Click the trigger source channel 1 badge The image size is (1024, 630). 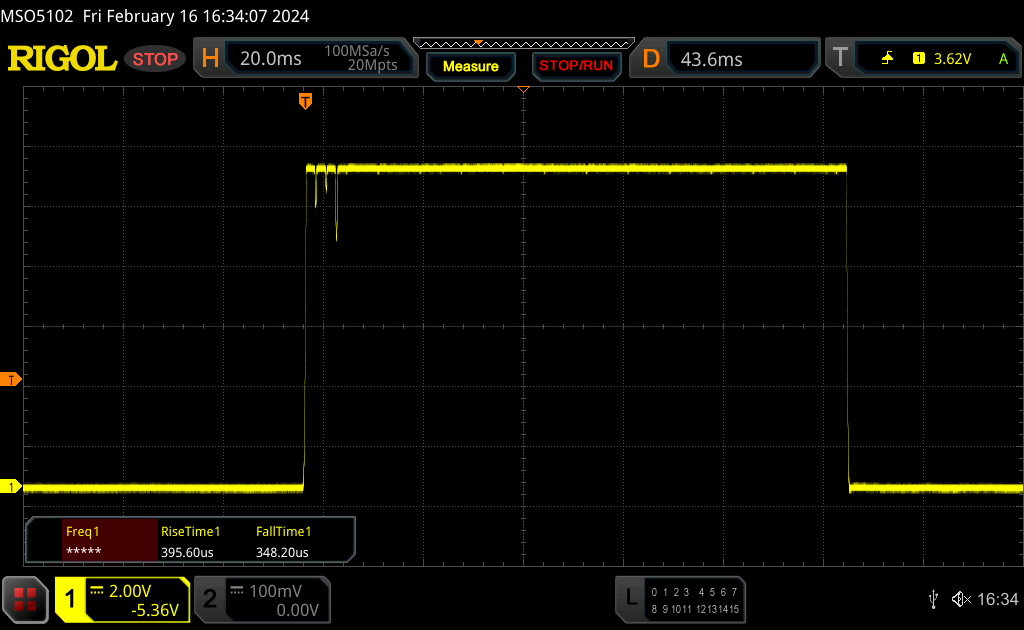918,59
